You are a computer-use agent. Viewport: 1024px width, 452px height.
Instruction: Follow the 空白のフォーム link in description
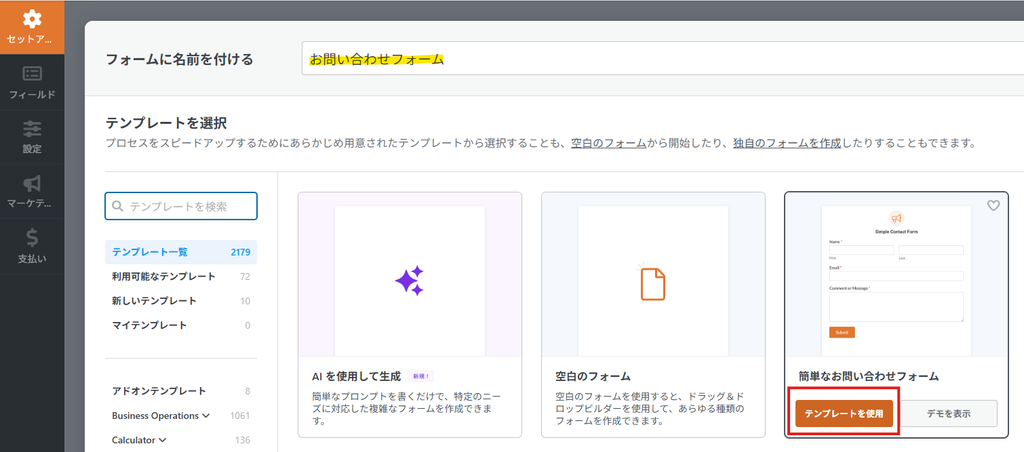(x=609, y=143)
